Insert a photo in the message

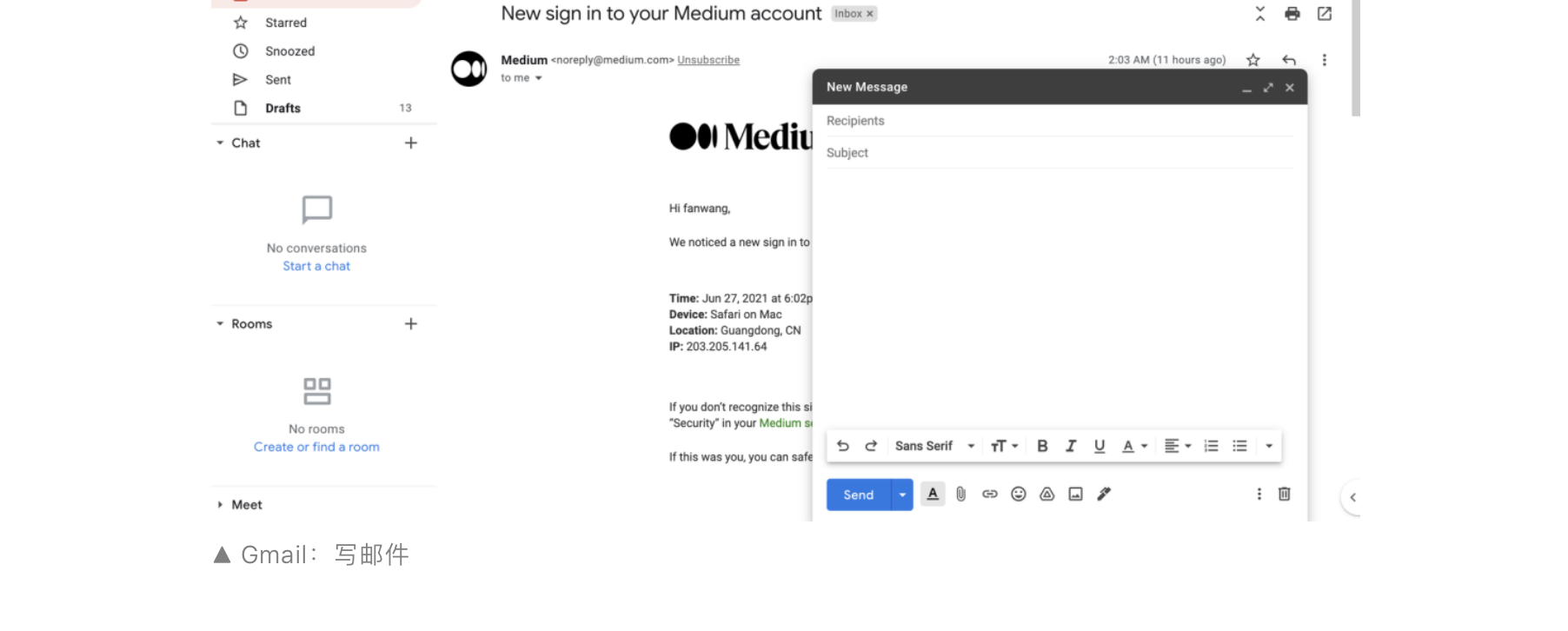click(1075, 494)
